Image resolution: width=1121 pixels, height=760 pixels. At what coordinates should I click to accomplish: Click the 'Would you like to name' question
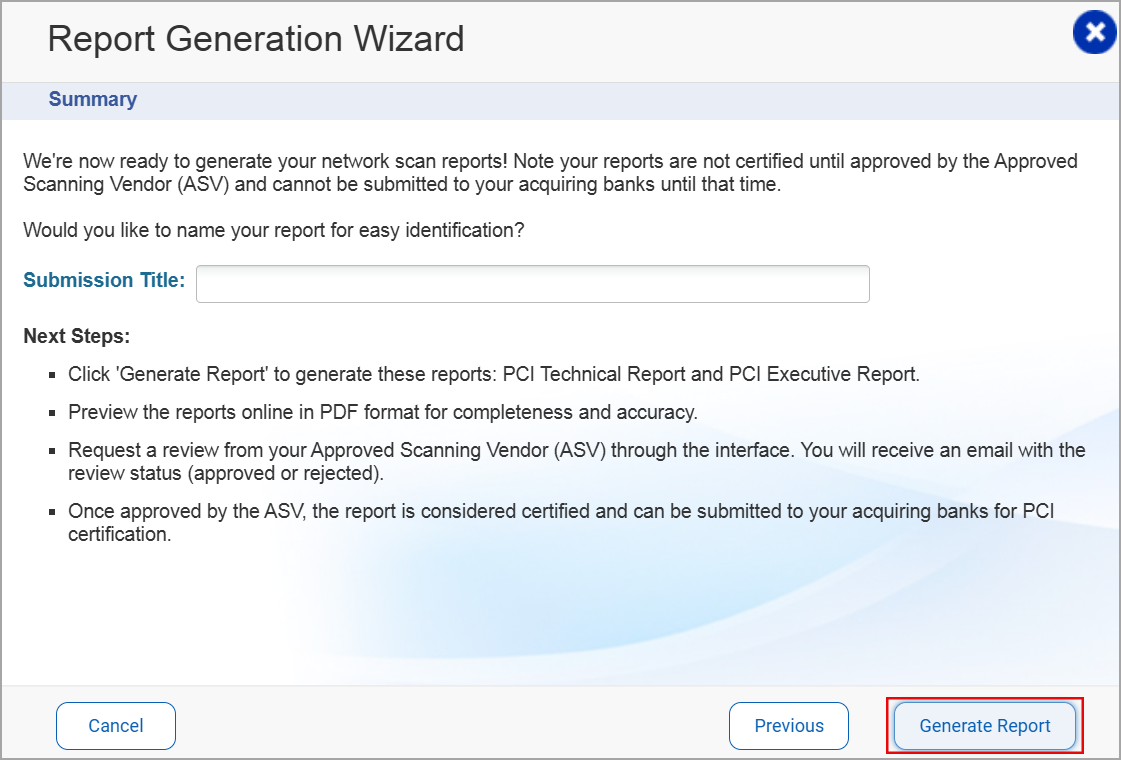click(x=274, y=230)
